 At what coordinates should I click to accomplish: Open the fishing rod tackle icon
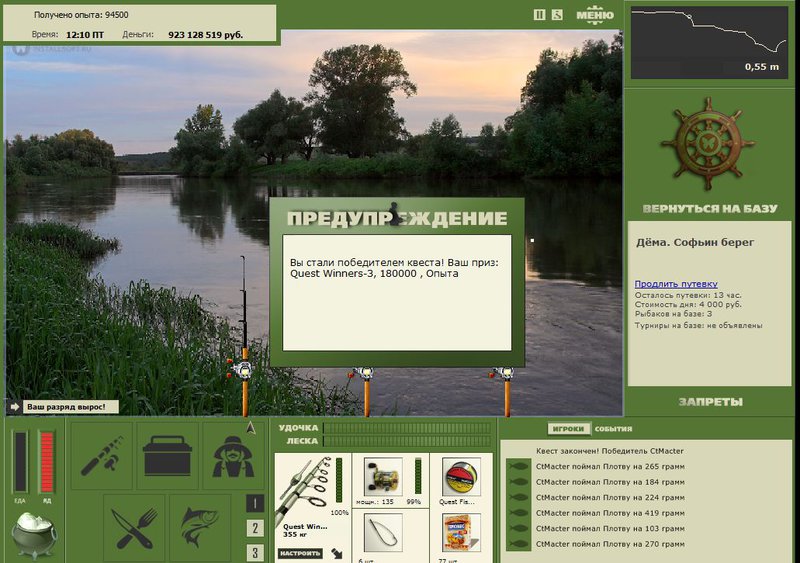click(102, 455)
